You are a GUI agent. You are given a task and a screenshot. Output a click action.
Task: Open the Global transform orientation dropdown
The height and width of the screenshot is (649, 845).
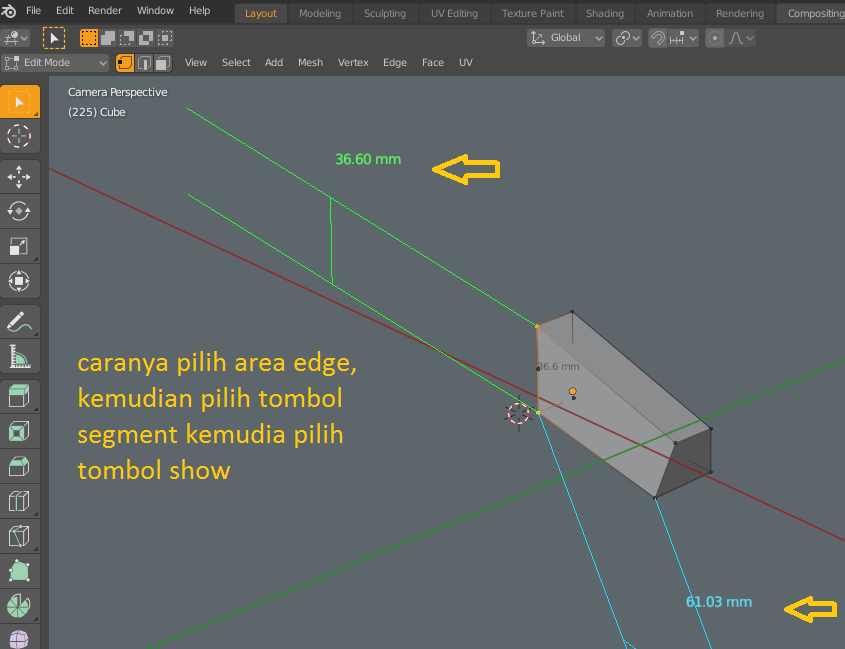566,38
